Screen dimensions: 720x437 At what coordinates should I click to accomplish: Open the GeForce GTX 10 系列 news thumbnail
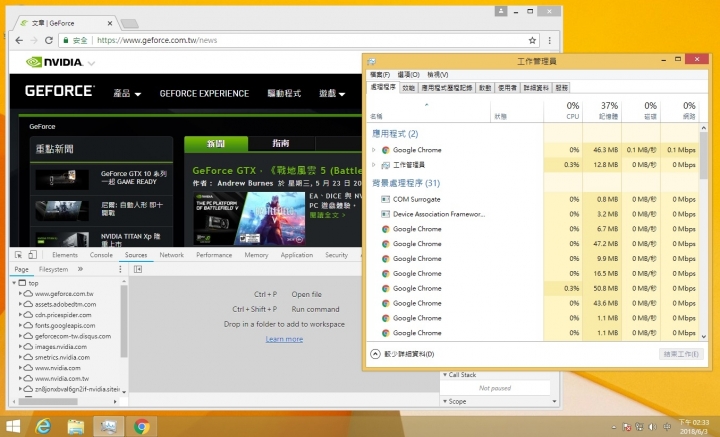click(x=62, y=179)
